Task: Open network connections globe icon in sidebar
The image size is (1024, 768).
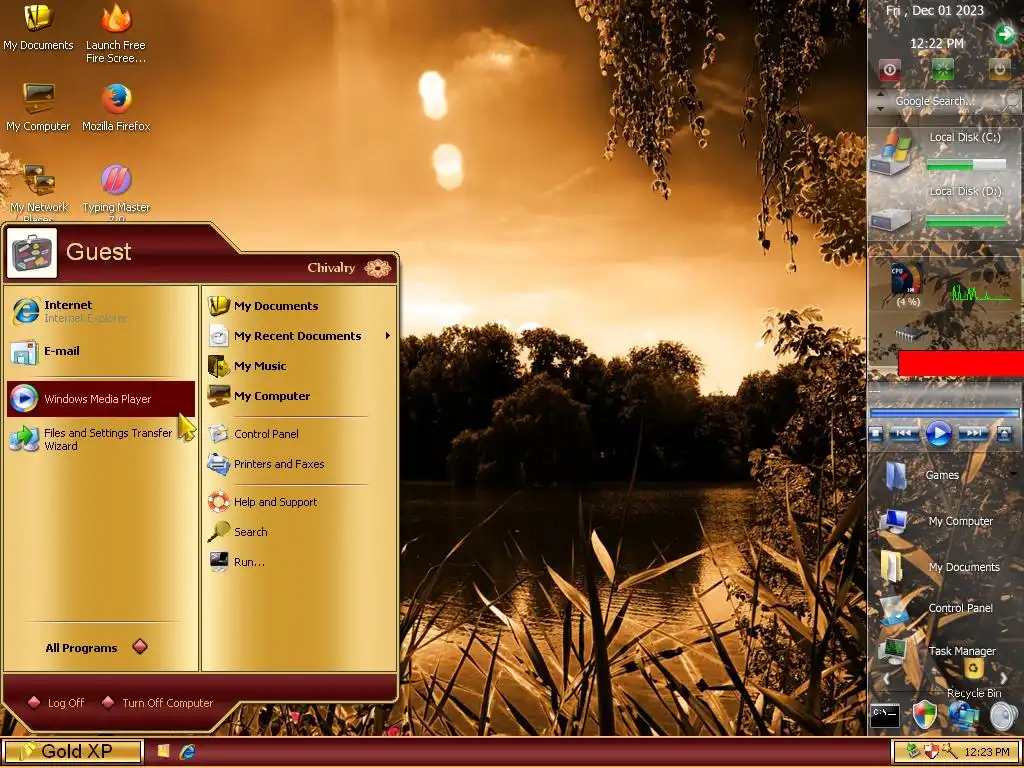Action: click(x=963, y=715)
